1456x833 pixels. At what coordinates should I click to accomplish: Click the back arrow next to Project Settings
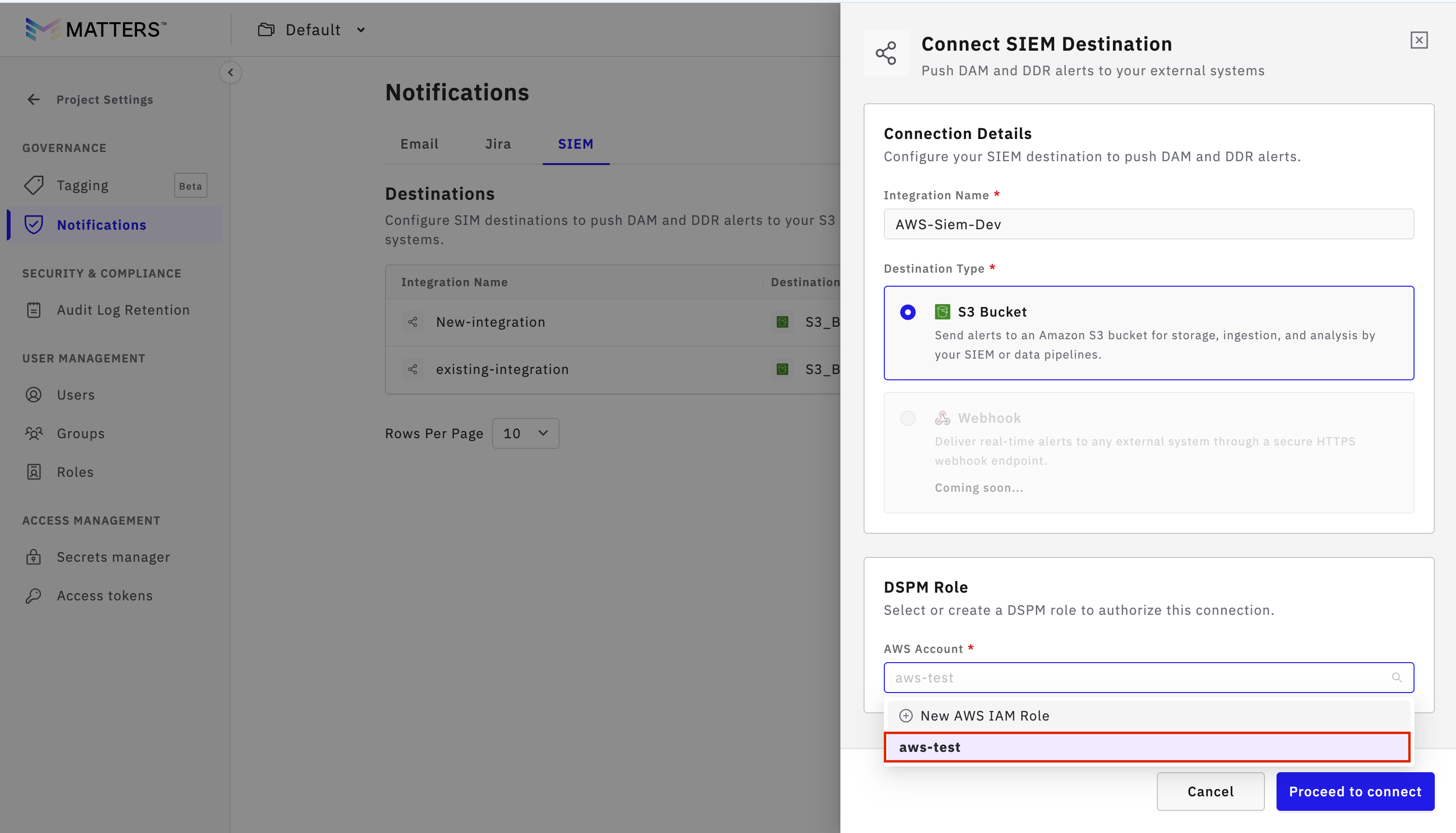pos(34,99)
